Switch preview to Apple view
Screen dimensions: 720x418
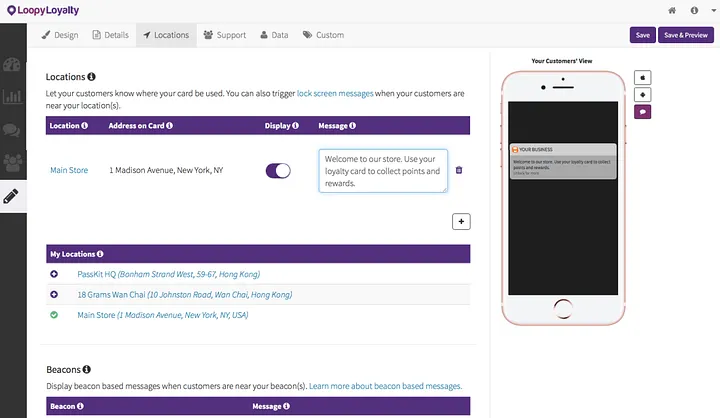click(642, 78)
